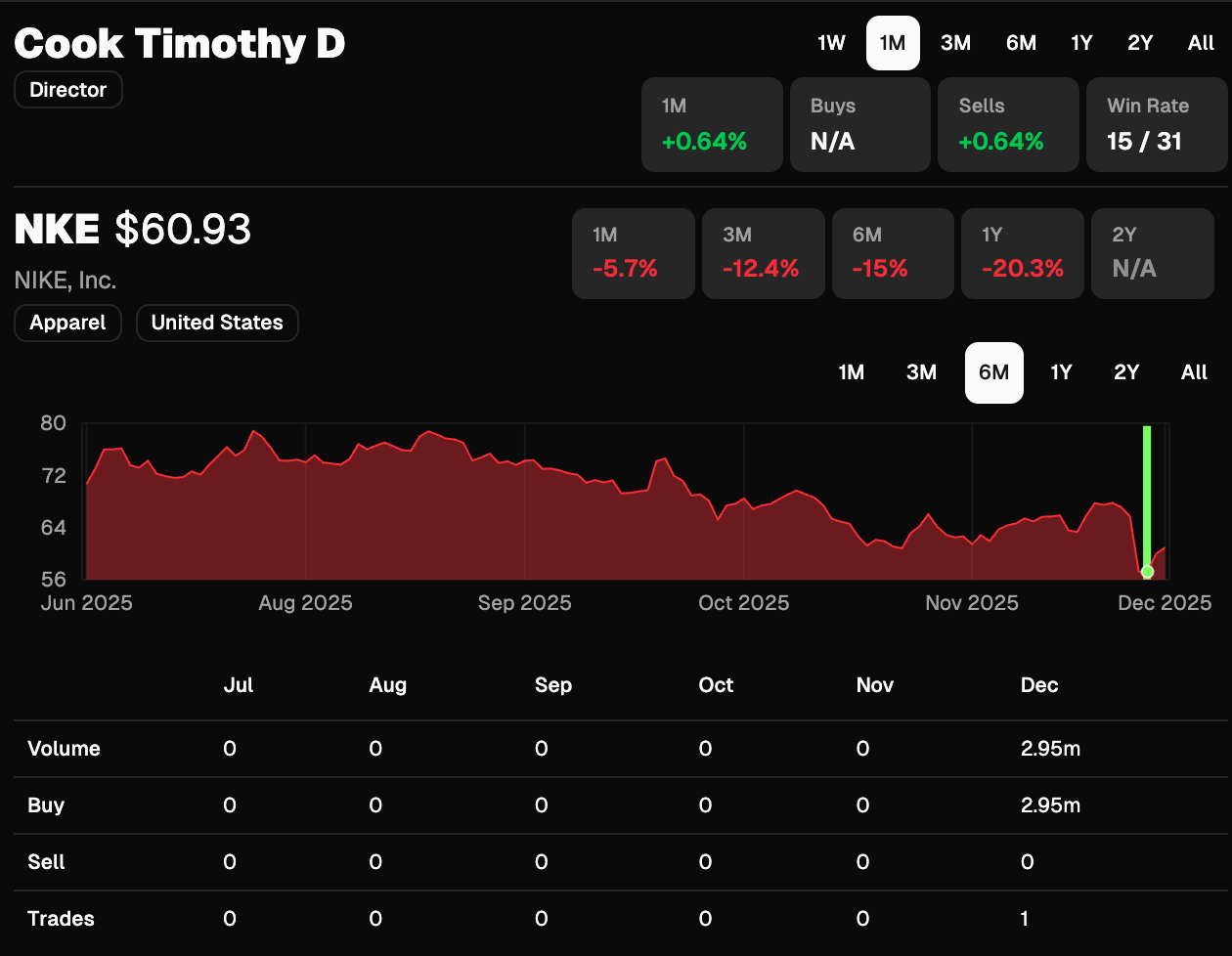Click the Dec Sell value 0
This screenshot has height=956, width=1232.
pyautogui.click(x=1027, y=862)
